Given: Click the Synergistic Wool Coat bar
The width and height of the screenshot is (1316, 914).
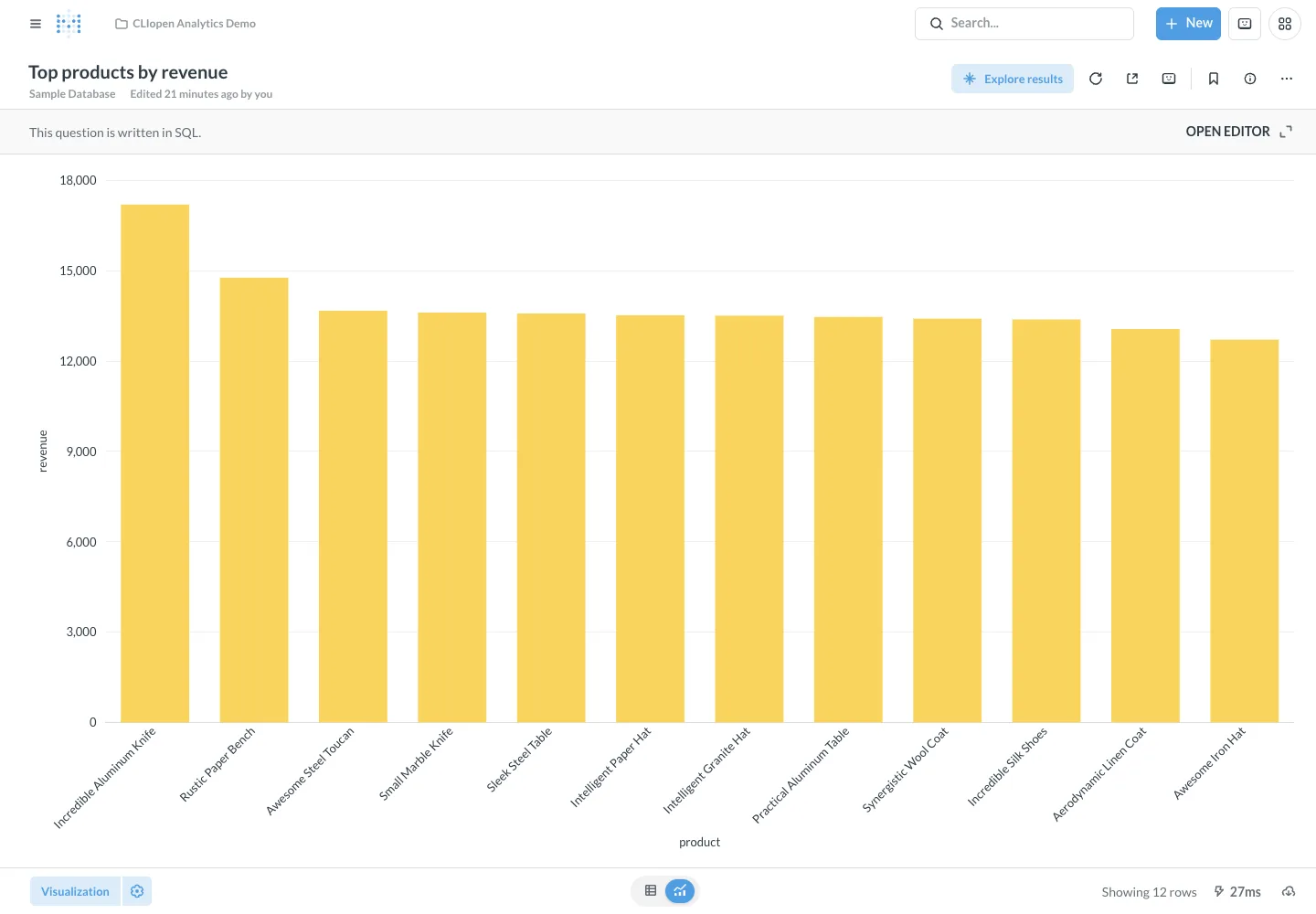Looking at the screenshot, I should click(x=947, y=520).
